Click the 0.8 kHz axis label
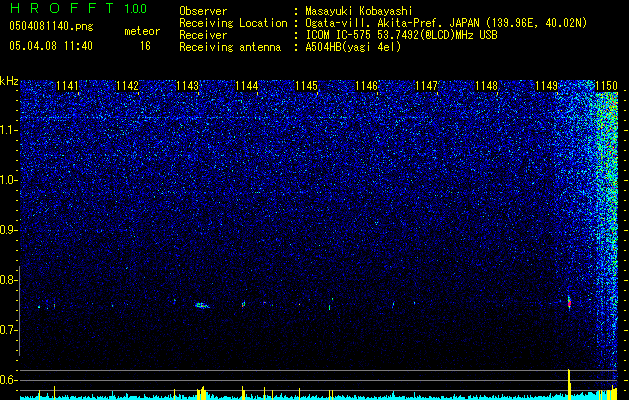Viewport: 629px width, 400px height. tap(8, 280)
